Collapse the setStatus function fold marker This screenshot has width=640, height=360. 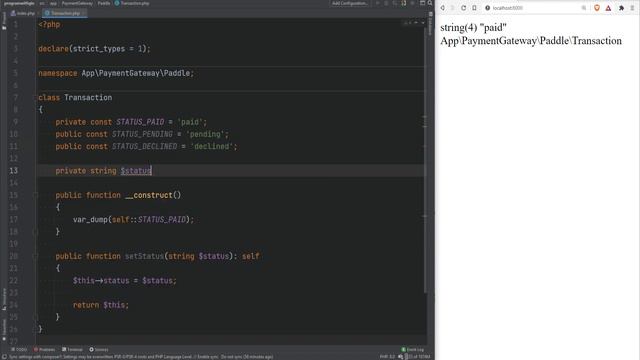click(x=36, y=256)
